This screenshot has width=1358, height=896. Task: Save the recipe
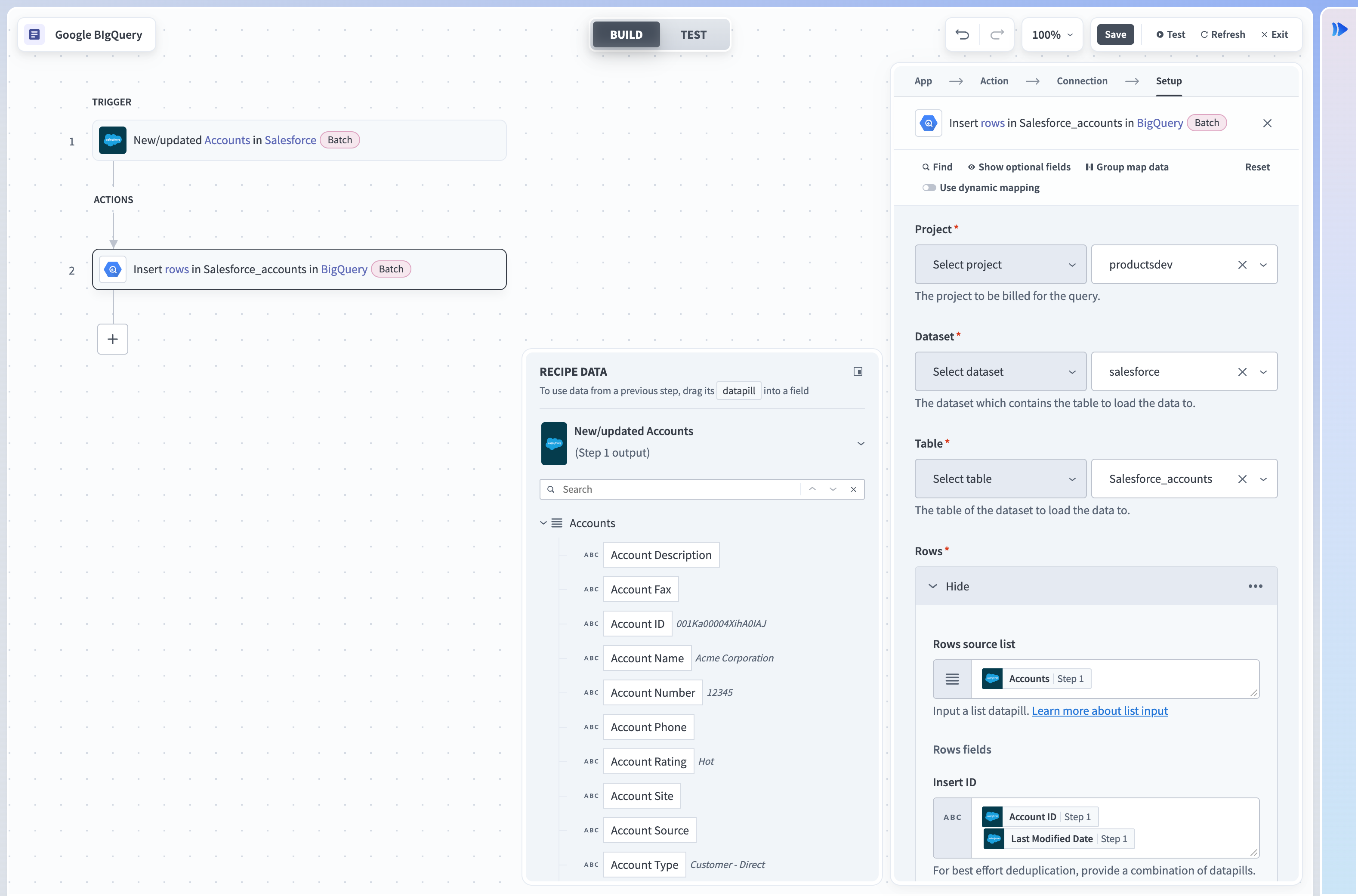(x=1115, y=34)
